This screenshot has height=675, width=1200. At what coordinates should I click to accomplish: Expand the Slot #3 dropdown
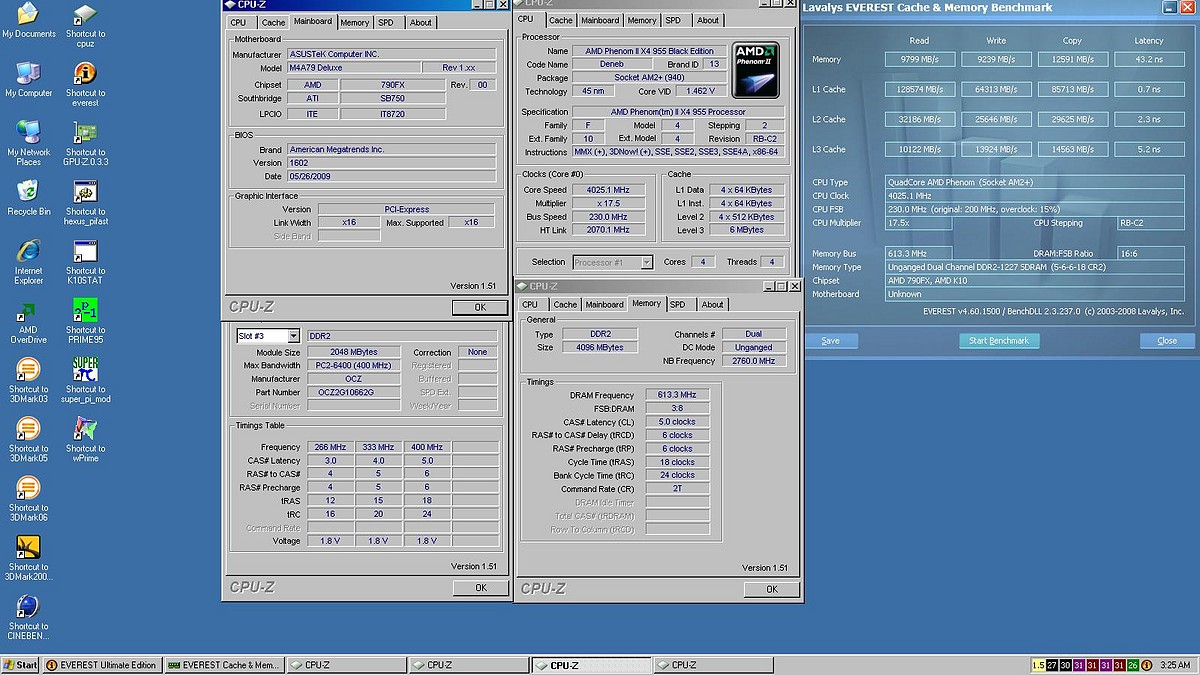[293, 337]
